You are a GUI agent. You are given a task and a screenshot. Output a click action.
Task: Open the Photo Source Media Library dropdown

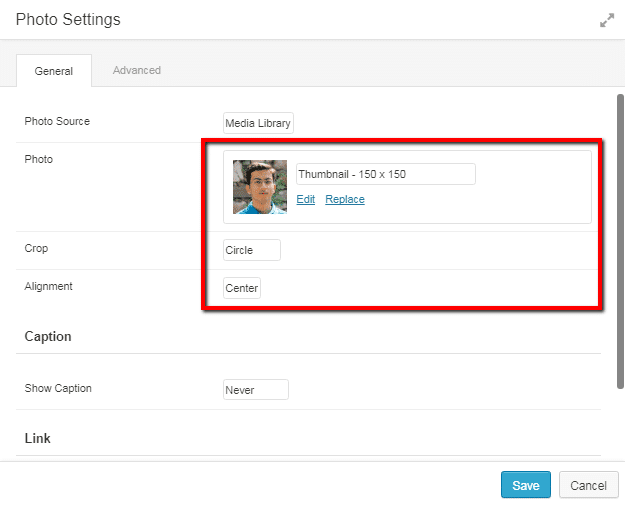click(x=258, y=123)
